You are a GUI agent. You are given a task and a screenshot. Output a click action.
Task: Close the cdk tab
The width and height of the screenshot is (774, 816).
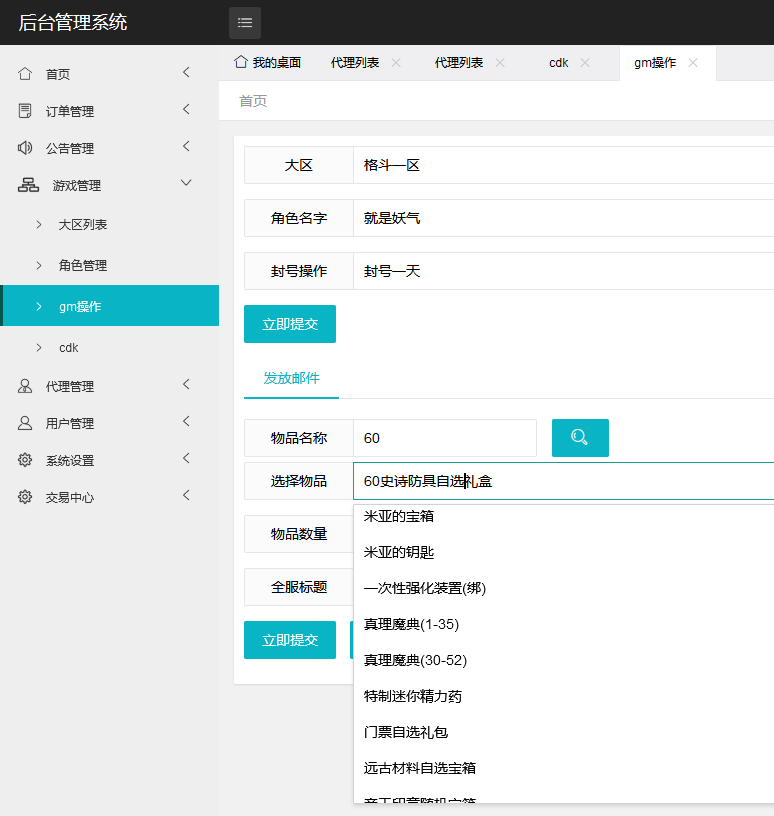(585, 62)
